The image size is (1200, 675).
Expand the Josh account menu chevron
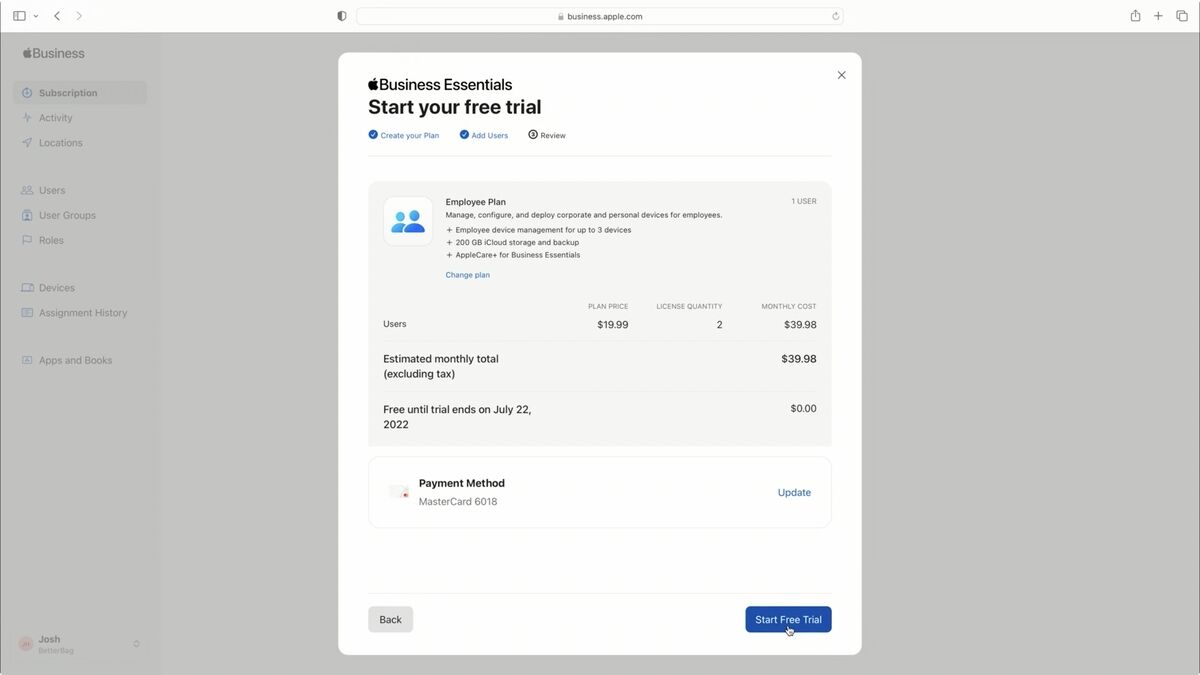[x=136, y=644]
